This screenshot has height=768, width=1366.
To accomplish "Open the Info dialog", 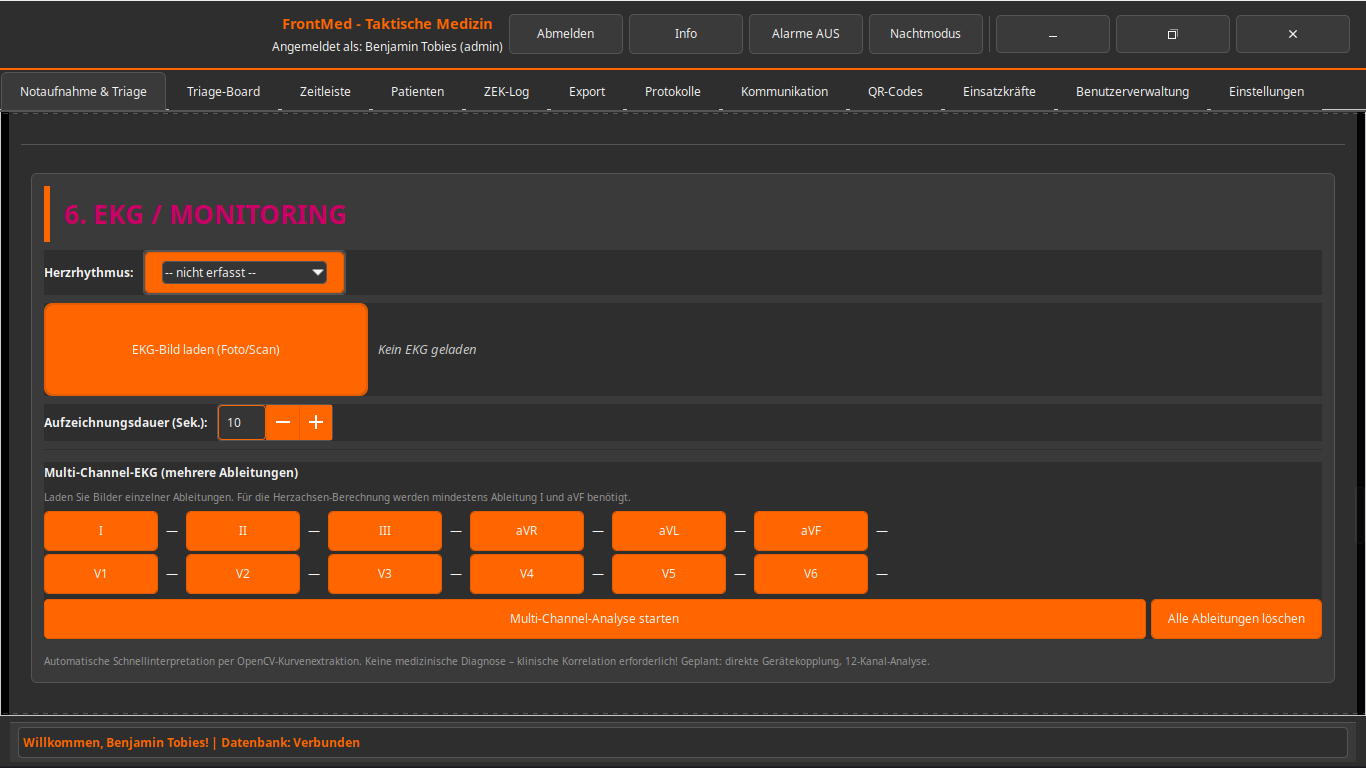I will [685, 34].
